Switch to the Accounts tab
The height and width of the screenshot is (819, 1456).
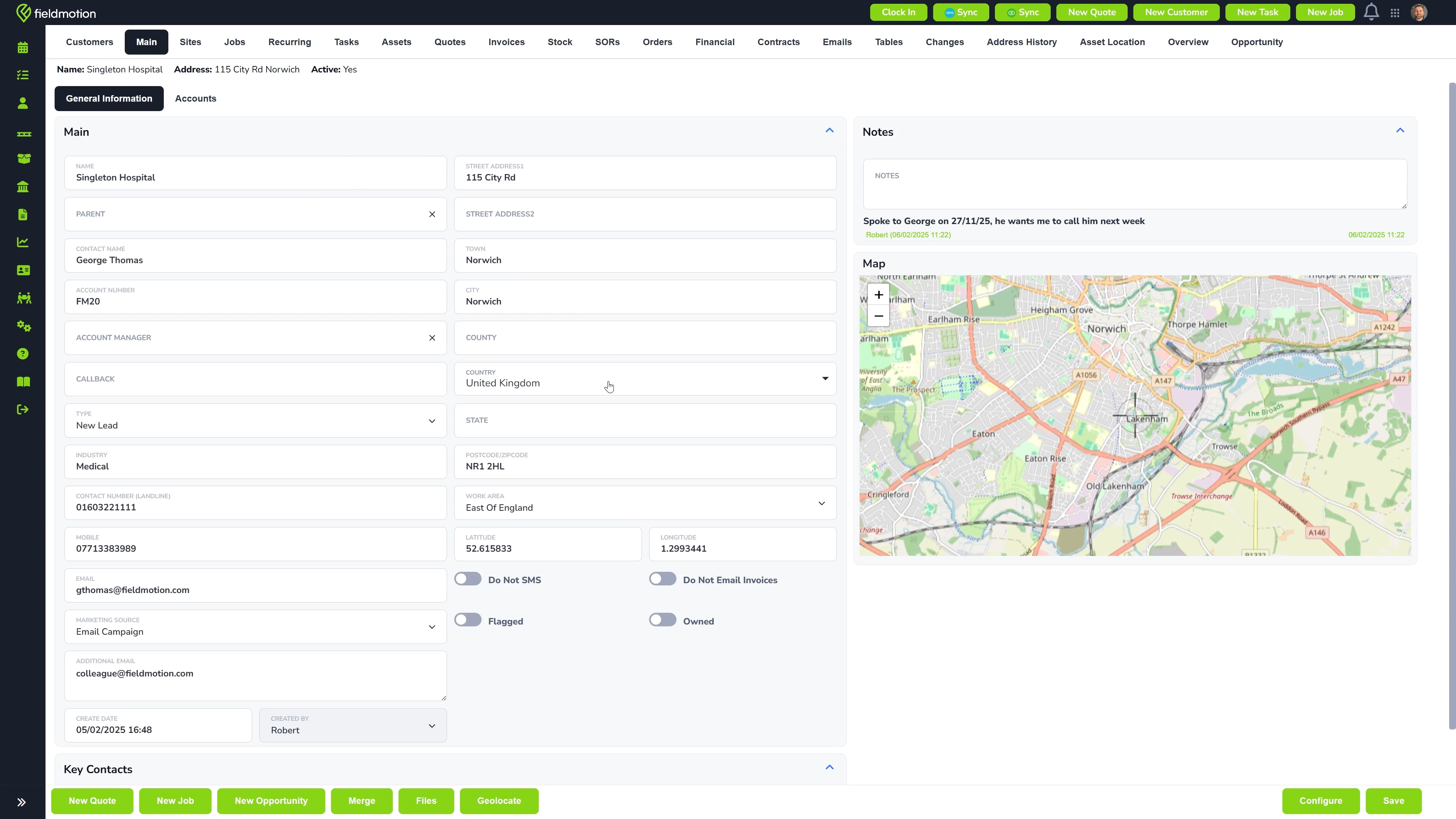click(196, 98)
